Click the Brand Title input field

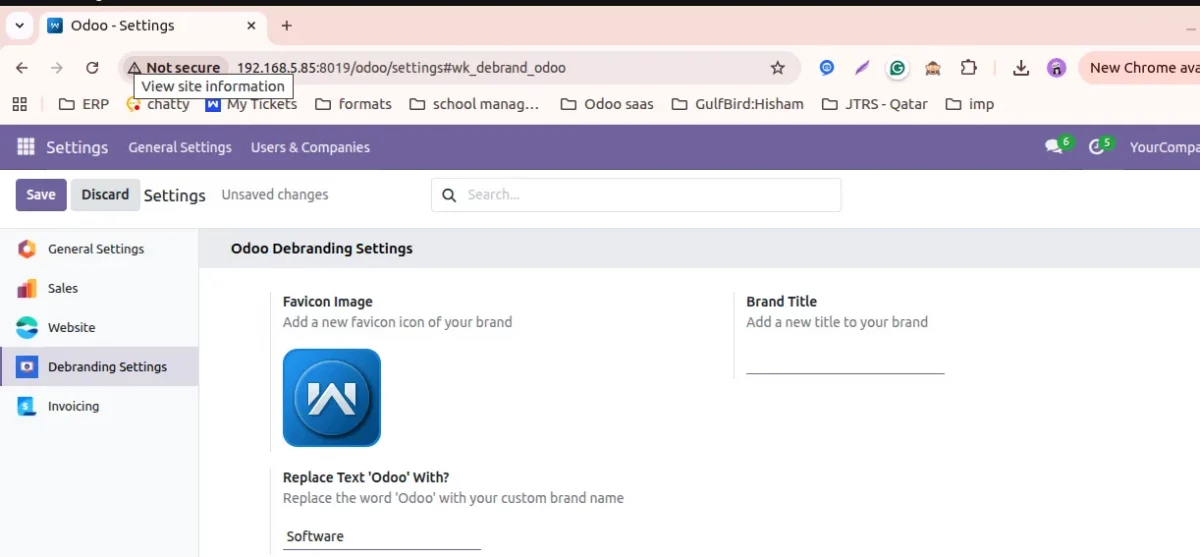[x=845, y=360]
